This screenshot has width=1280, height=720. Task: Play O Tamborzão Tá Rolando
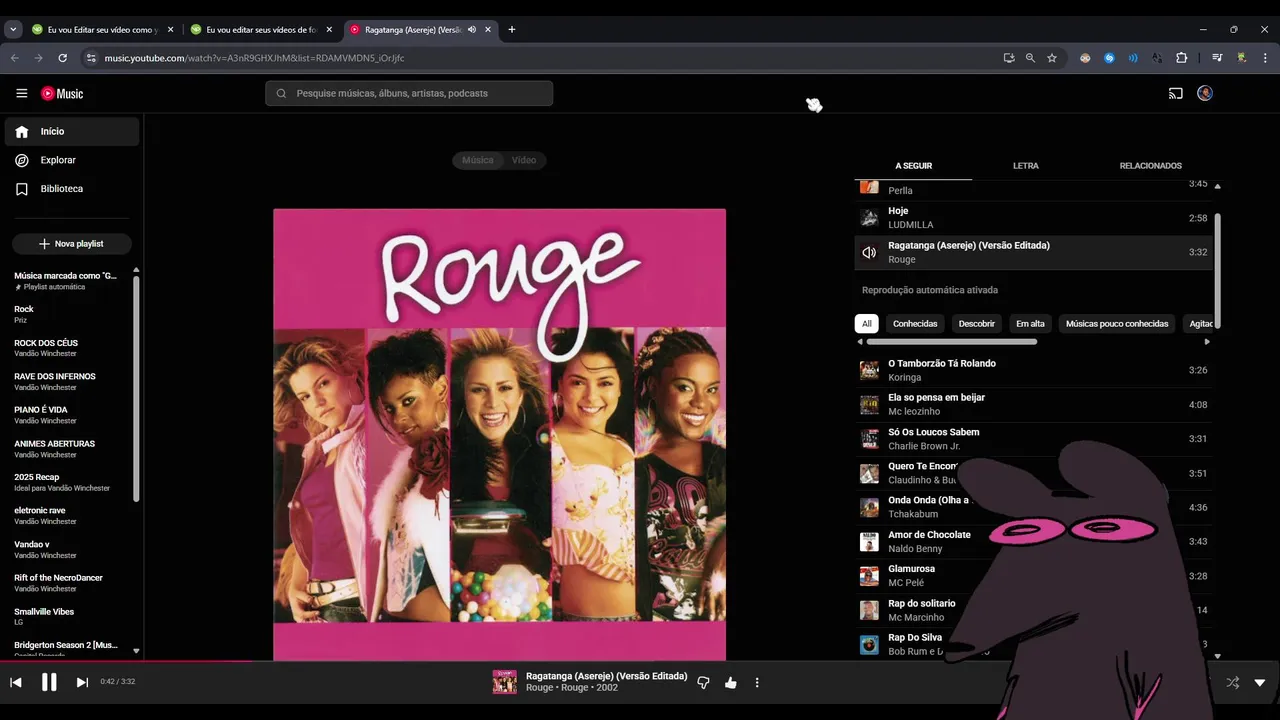point(1033,370)
